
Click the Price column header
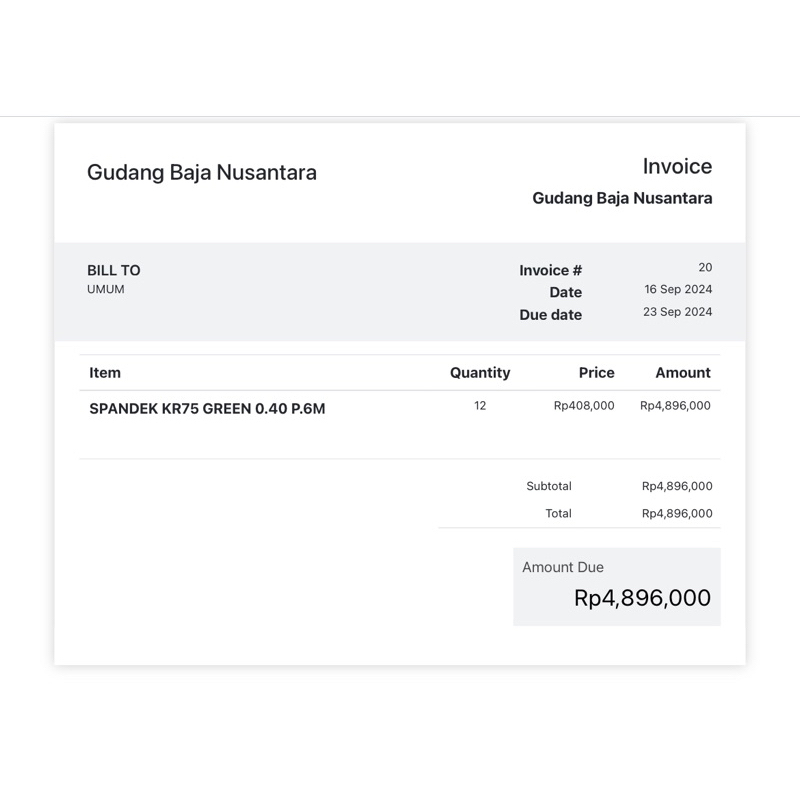click(x=596, y=372)
